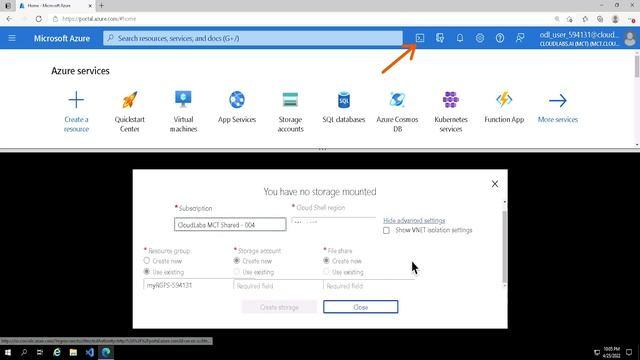This screenshot has height=360, width=640.
Task: Open the Windows Start menu
Action: click(8, 352)
